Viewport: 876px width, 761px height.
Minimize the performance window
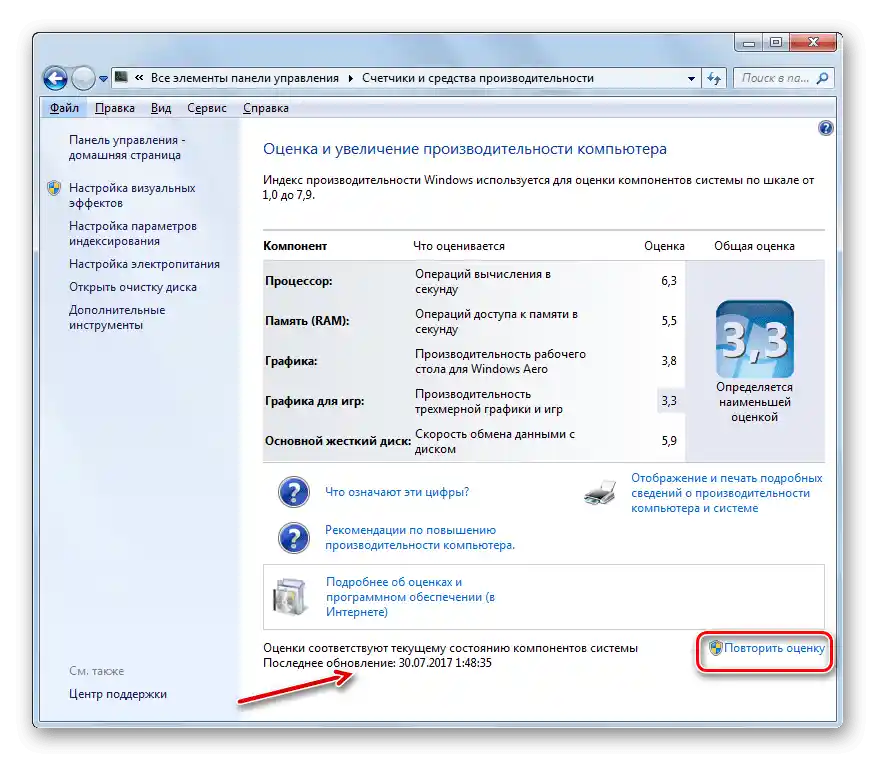tap(749, 42)
